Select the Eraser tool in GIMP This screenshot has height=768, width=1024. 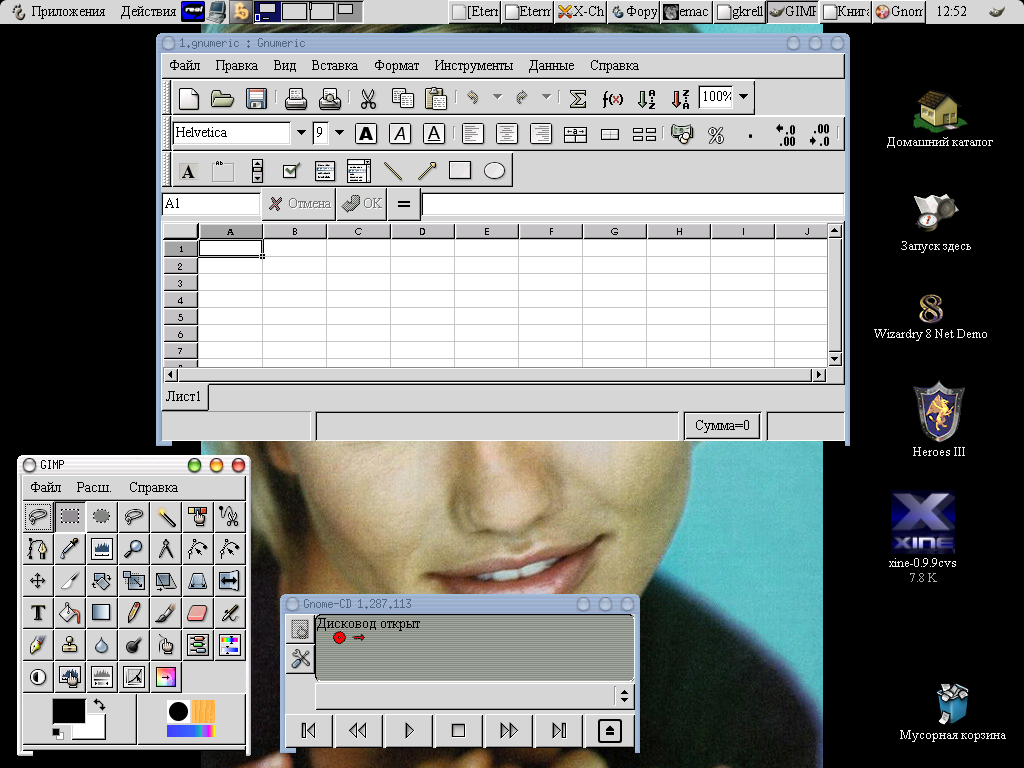[x=197, y=612]
